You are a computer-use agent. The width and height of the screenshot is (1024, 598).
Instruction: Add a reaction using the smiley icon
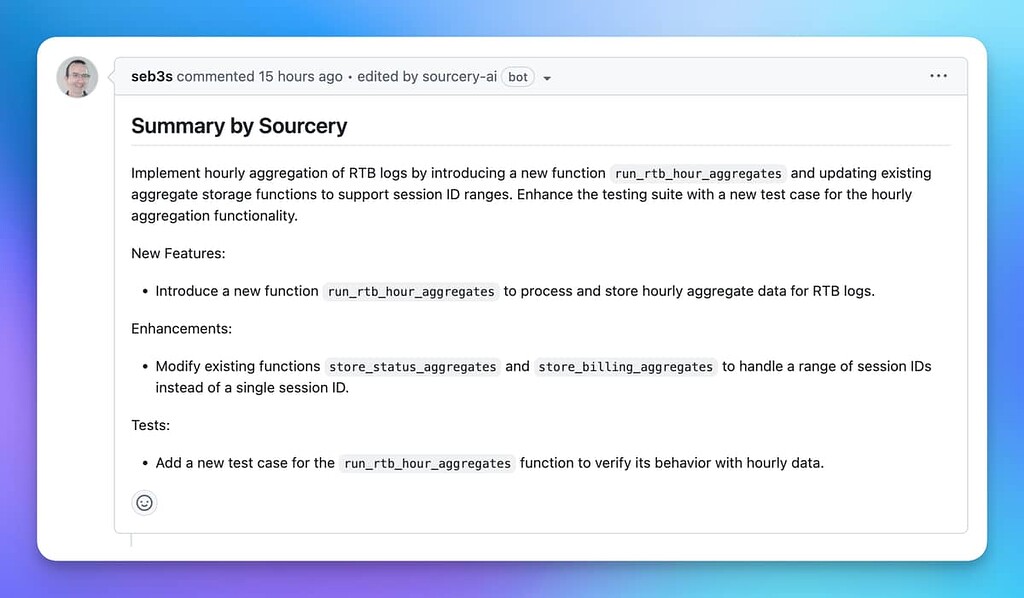click(x=144, y=503)
